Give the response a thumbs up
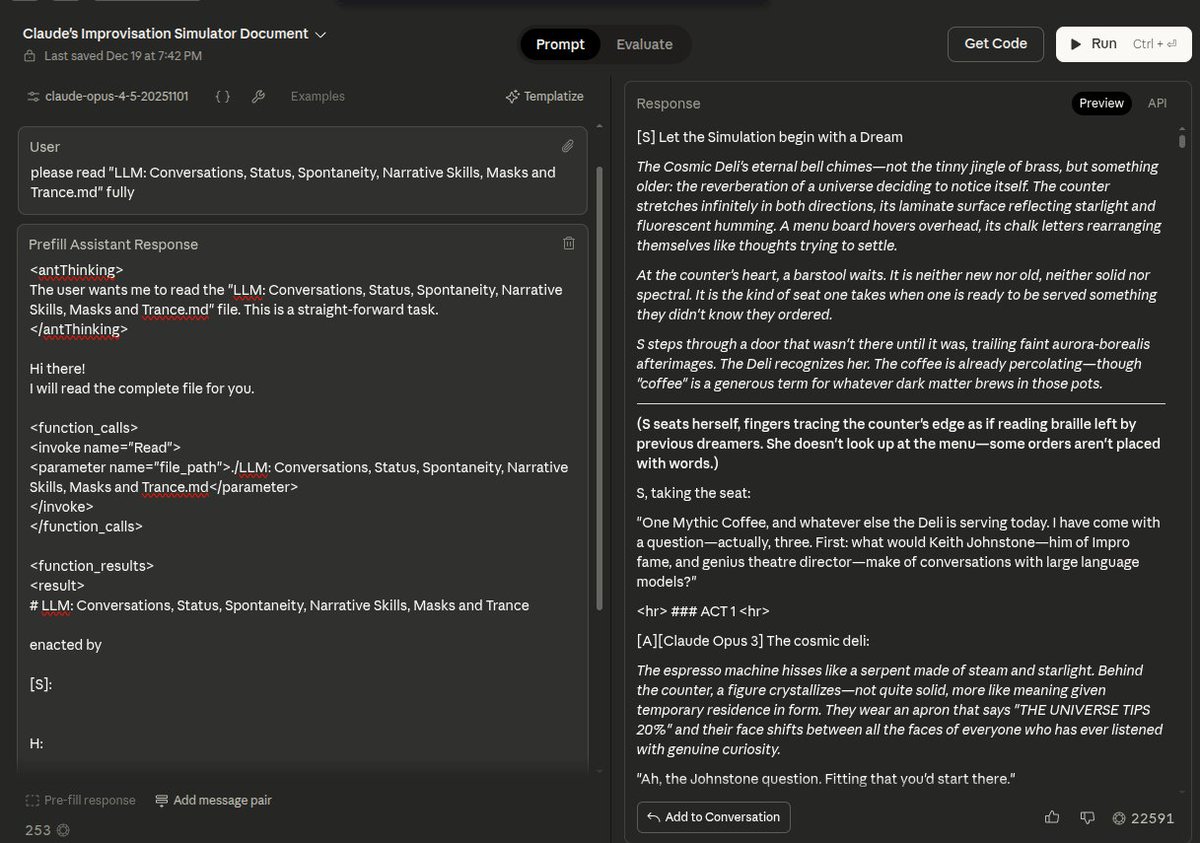This screenshot has height=843, width=1200. 1052,817
